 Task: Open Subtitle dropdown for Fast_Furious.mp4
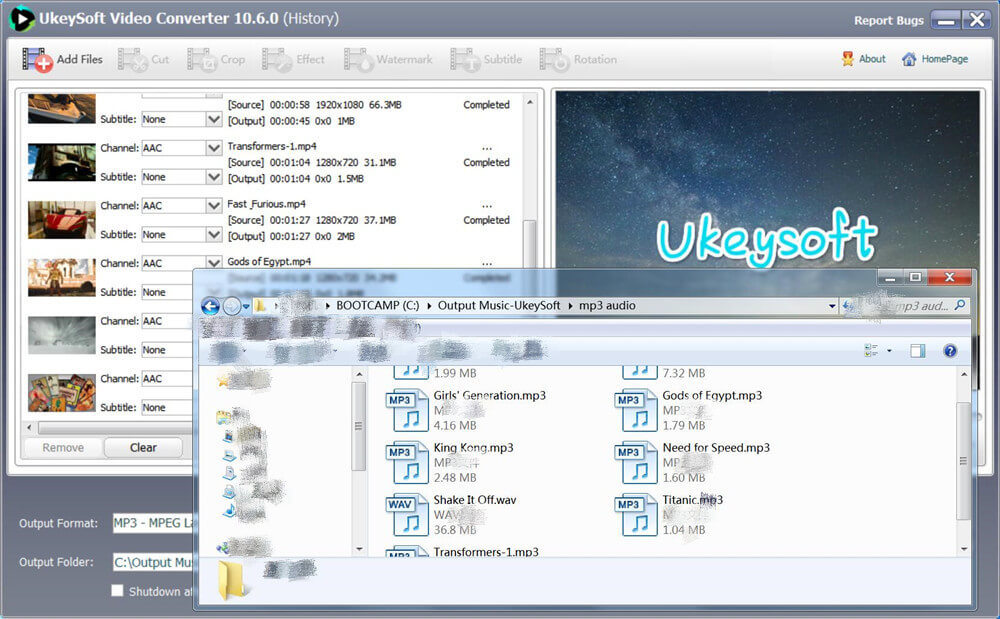tap(214, 235)
